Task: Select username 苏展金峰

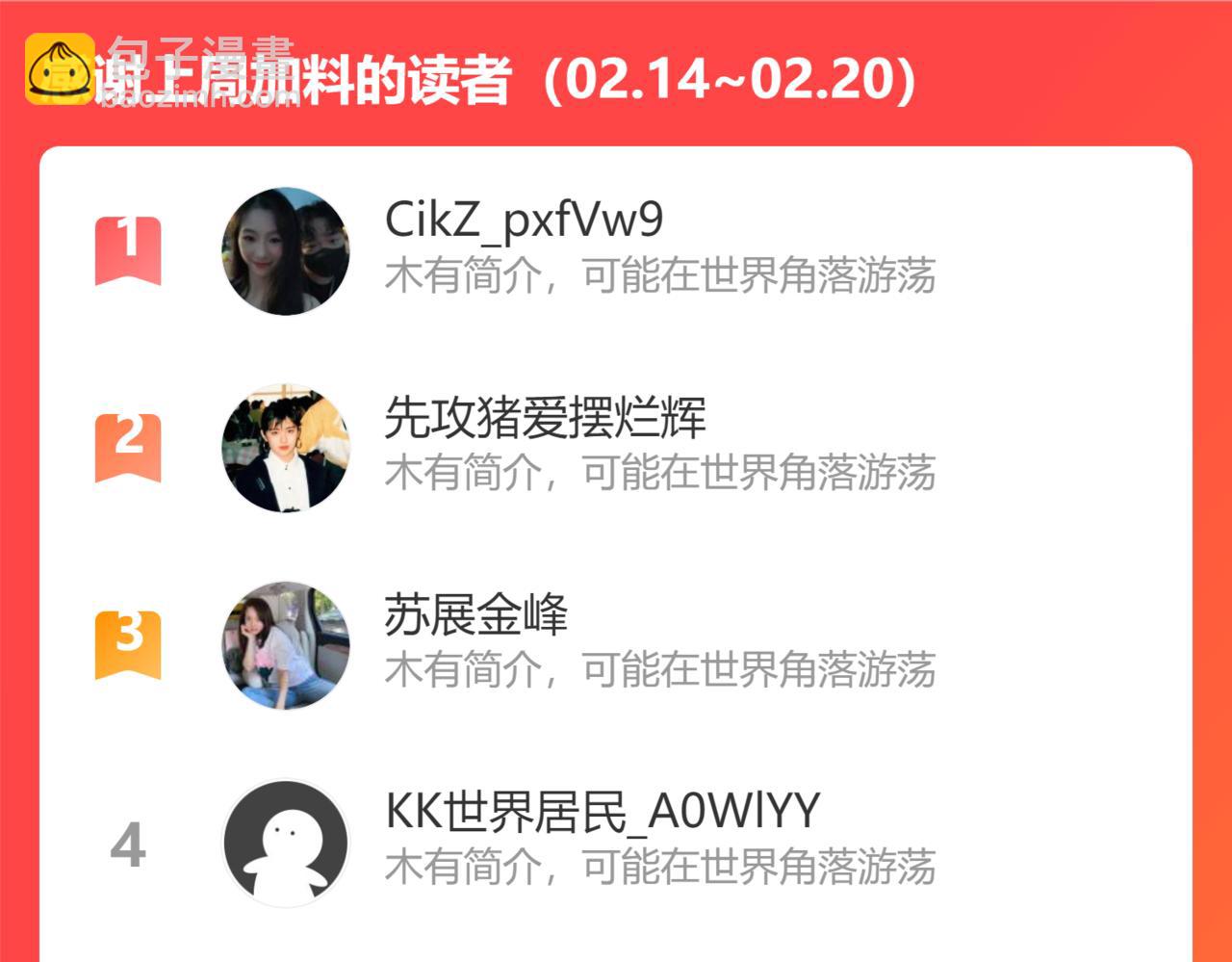Action: point(476,614)
